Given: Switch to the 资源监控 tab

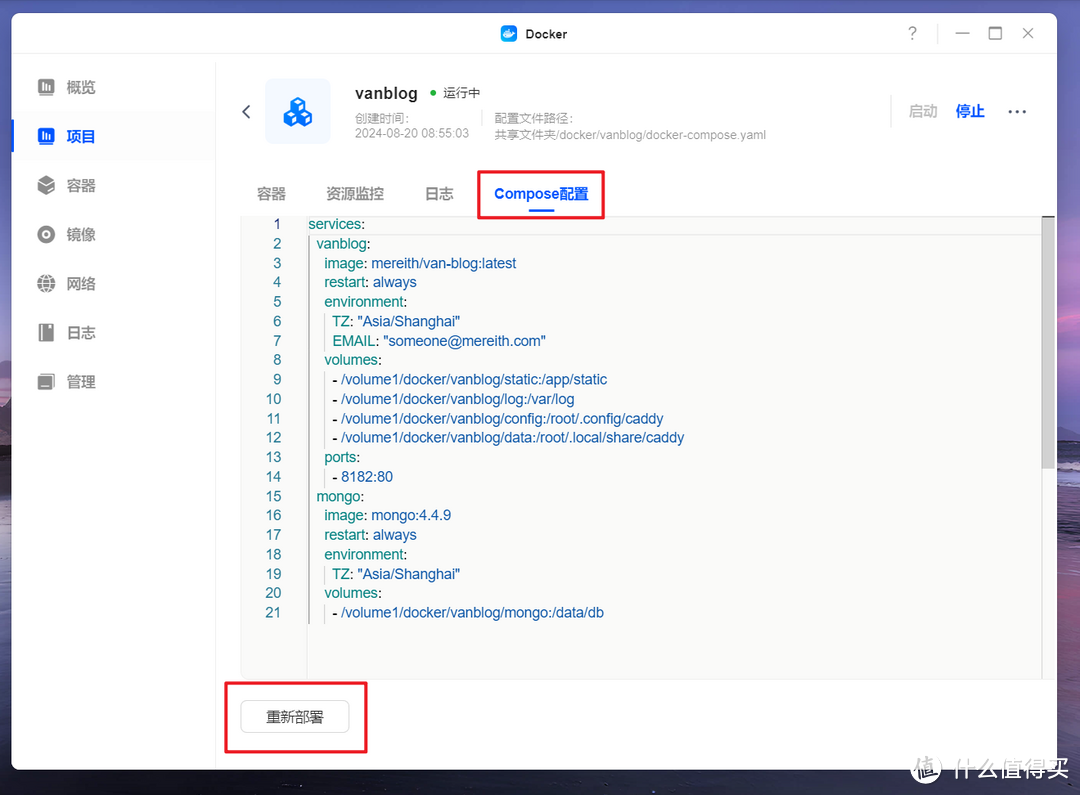Looking at the screenshot, I should click(354, 194).
